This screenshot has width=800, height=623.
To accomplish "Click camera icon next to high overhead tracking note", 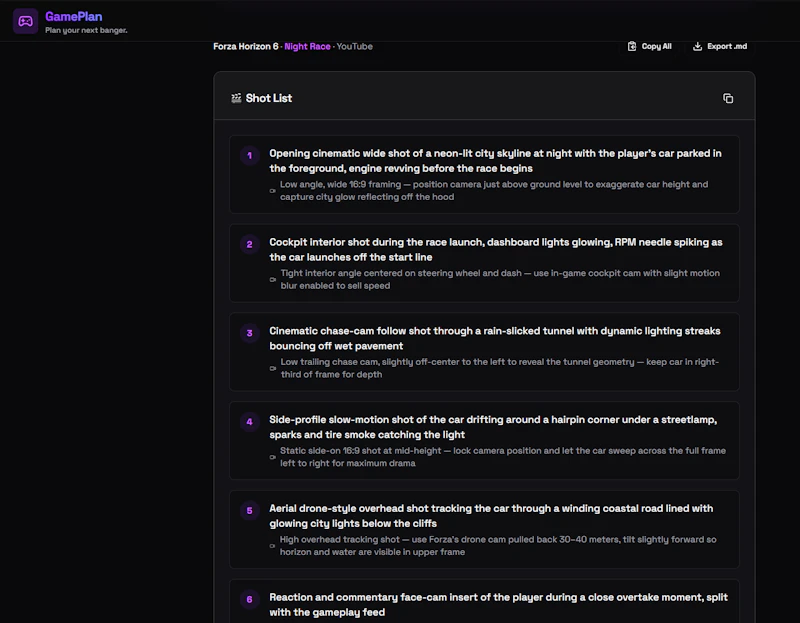I will 272,546.
